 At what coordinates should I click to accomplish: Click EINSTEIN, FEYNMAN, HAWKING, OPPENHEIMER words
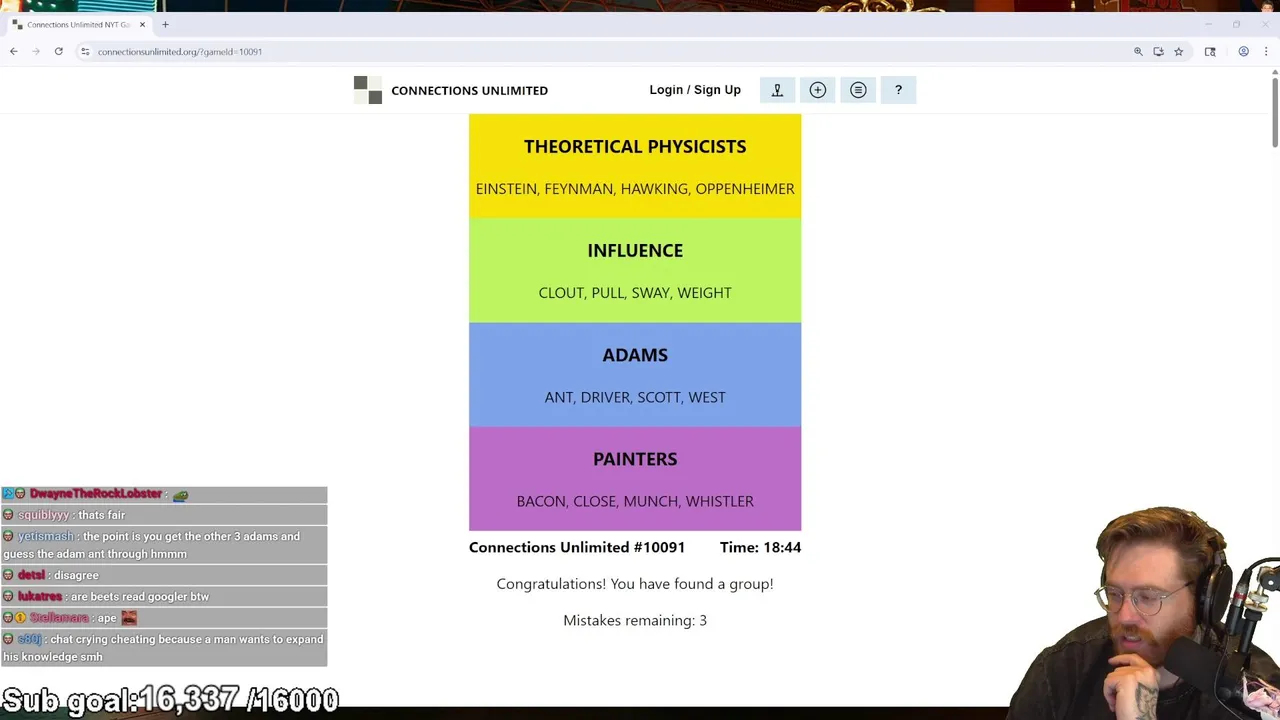click(x=635, y=189)
